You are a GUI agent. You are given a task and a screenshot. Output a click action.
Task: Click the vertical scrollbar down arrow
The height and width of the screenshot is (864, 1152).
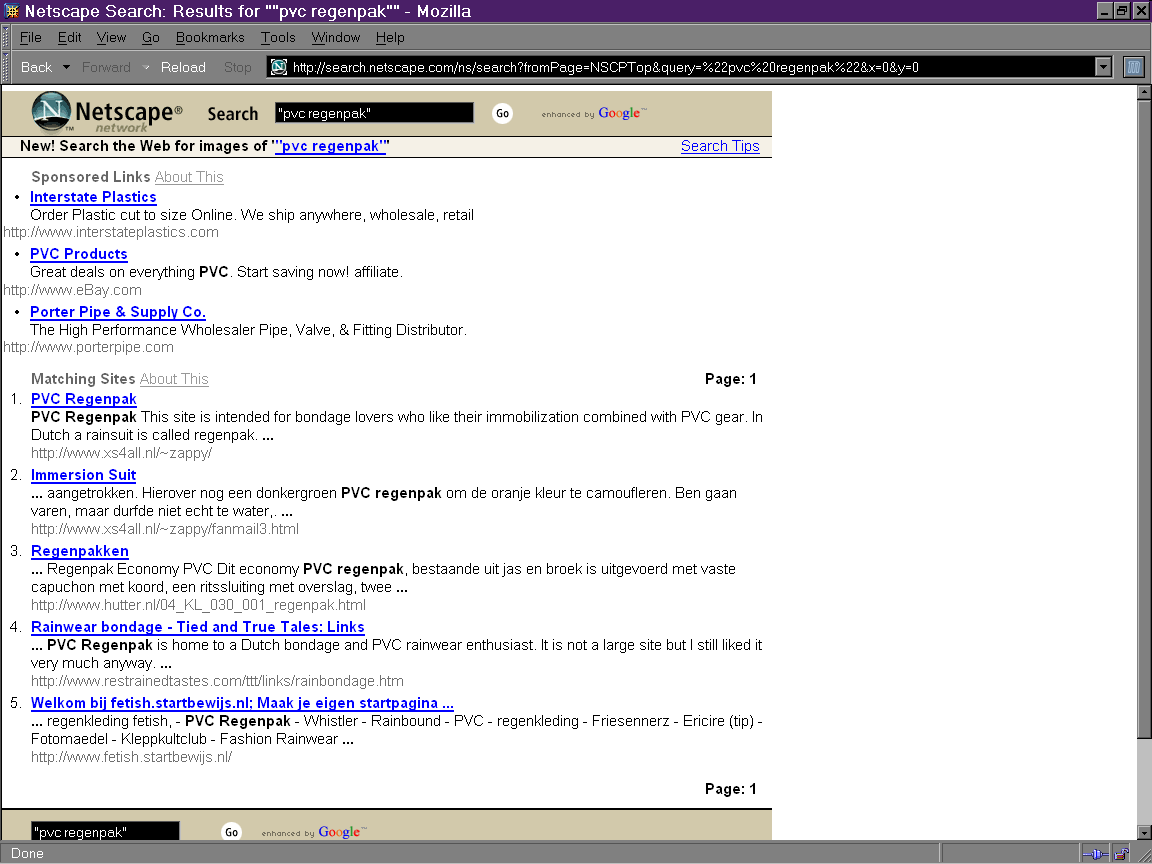point(1144,832)
